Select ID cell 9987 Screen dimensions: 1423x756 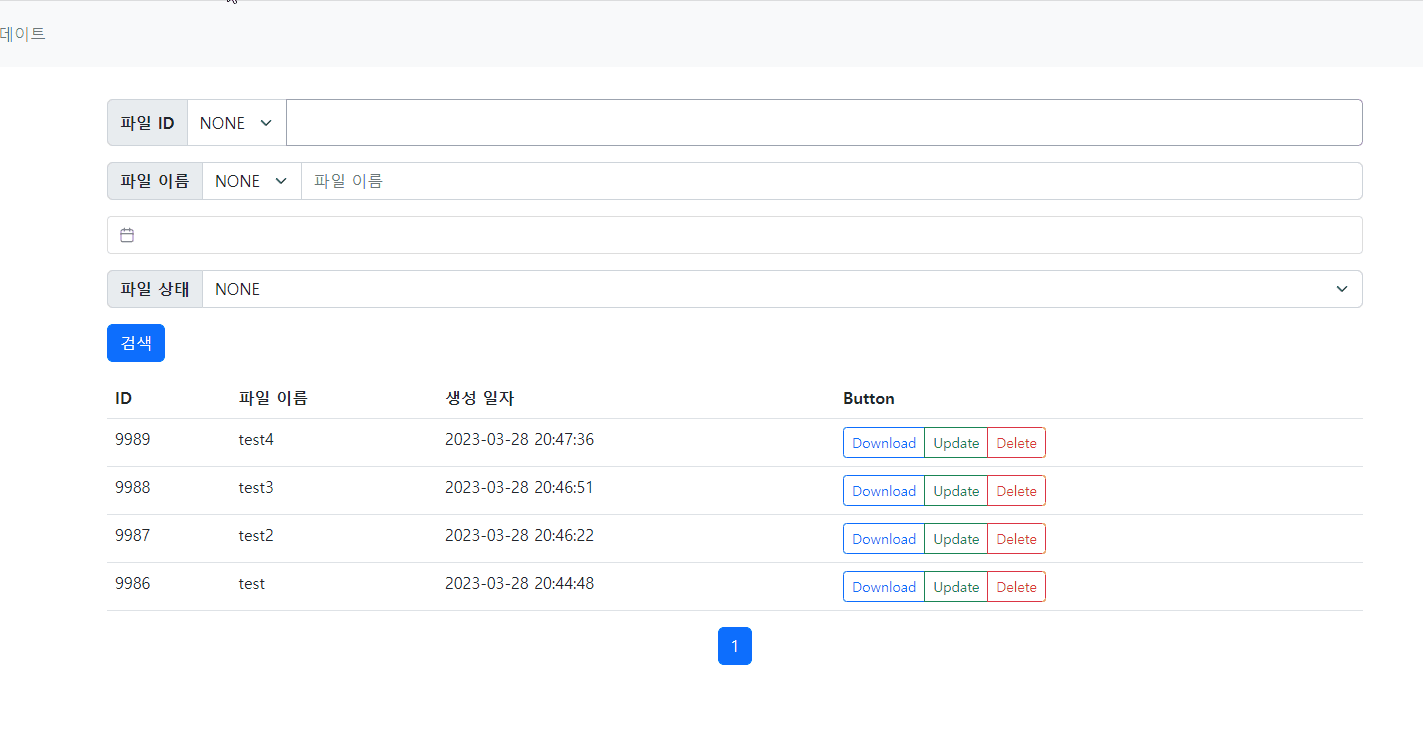pos(133,535)
